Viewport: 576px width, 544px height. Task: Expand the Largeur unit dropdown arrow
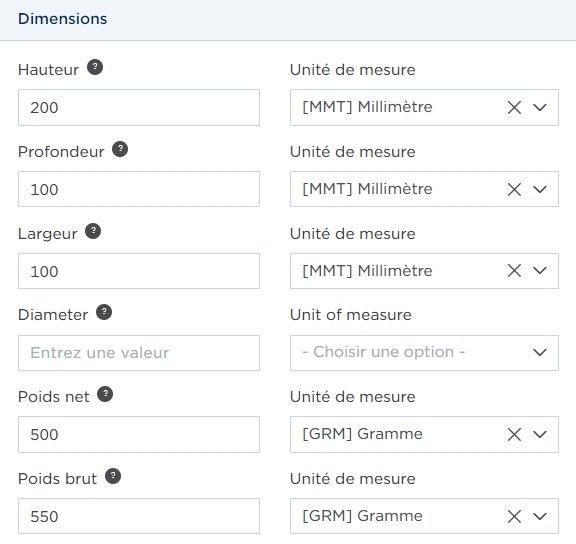(x=540, y=271)
